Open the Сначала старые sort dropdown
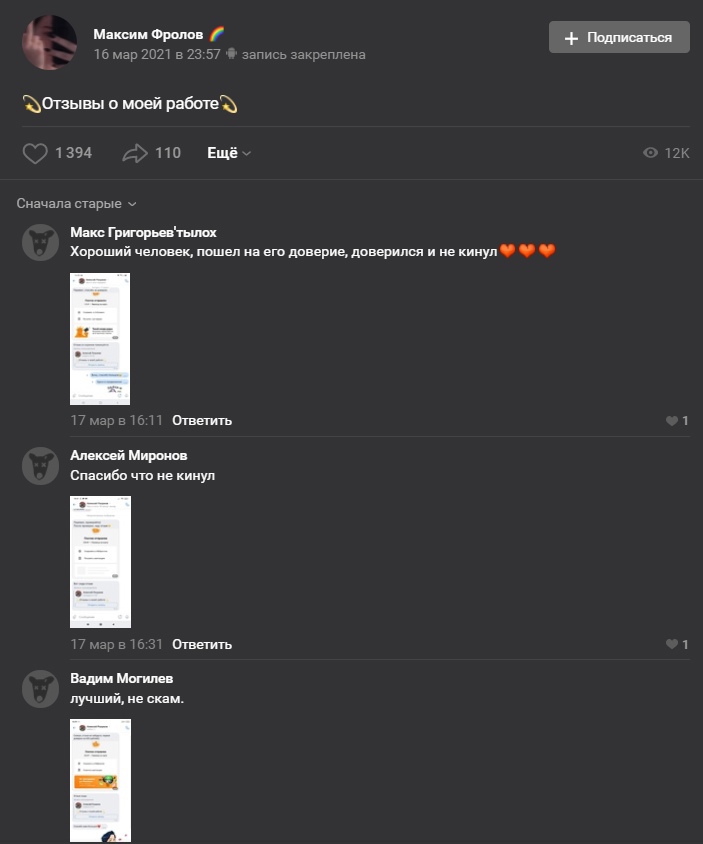This screenshot has height=844, width=703. [x=76, y=203]
